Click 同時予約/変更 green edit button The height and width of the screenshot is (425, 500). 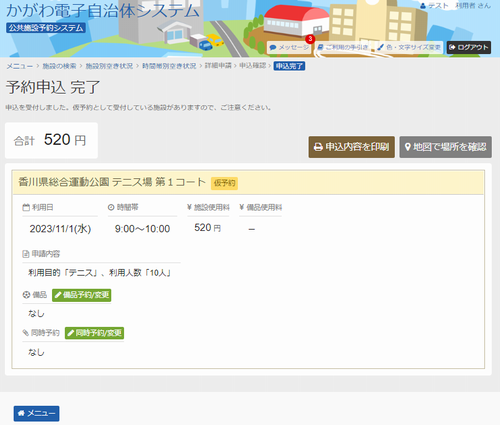pos(94,333)
